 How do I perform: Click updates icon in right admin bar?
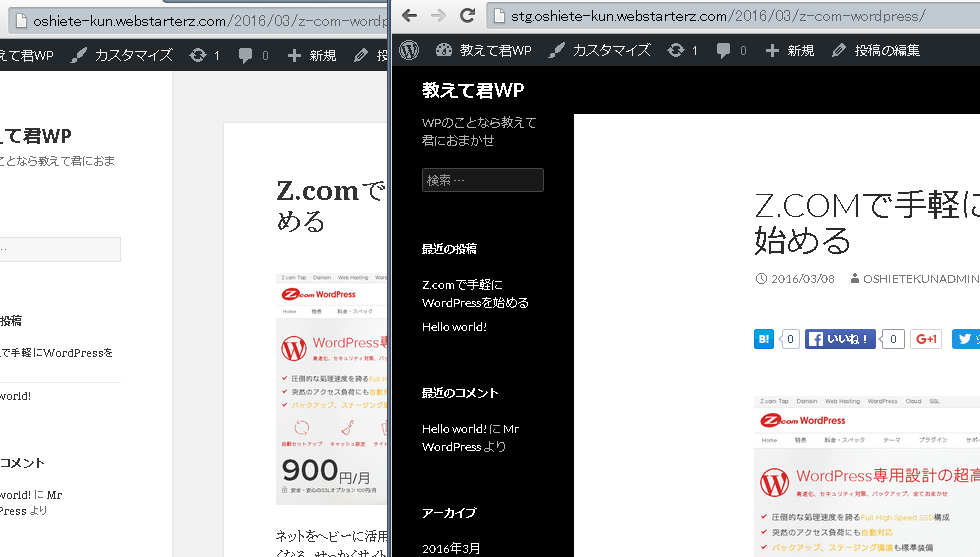tap(682, 50)
